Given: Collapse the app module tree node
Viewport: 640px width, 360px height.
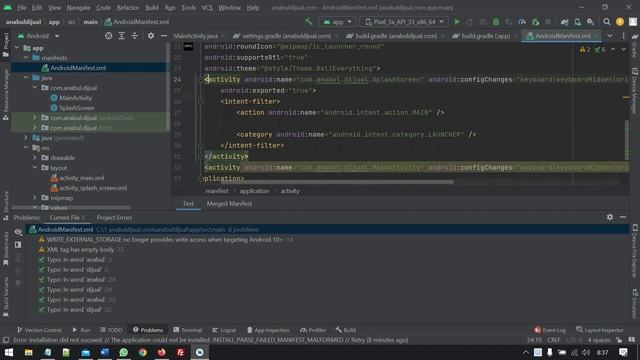Looking at the screenshot, I should (17, 48).
